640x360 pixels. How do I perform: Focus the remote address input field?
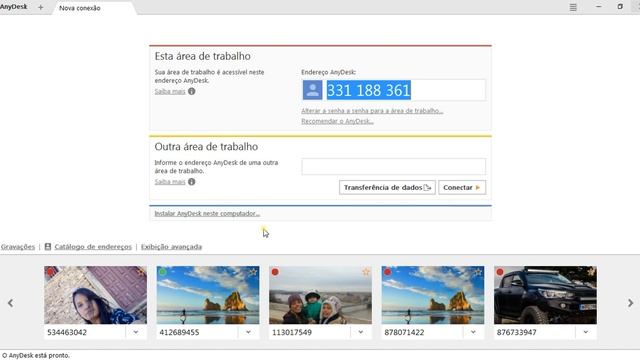tap(393, 167)
